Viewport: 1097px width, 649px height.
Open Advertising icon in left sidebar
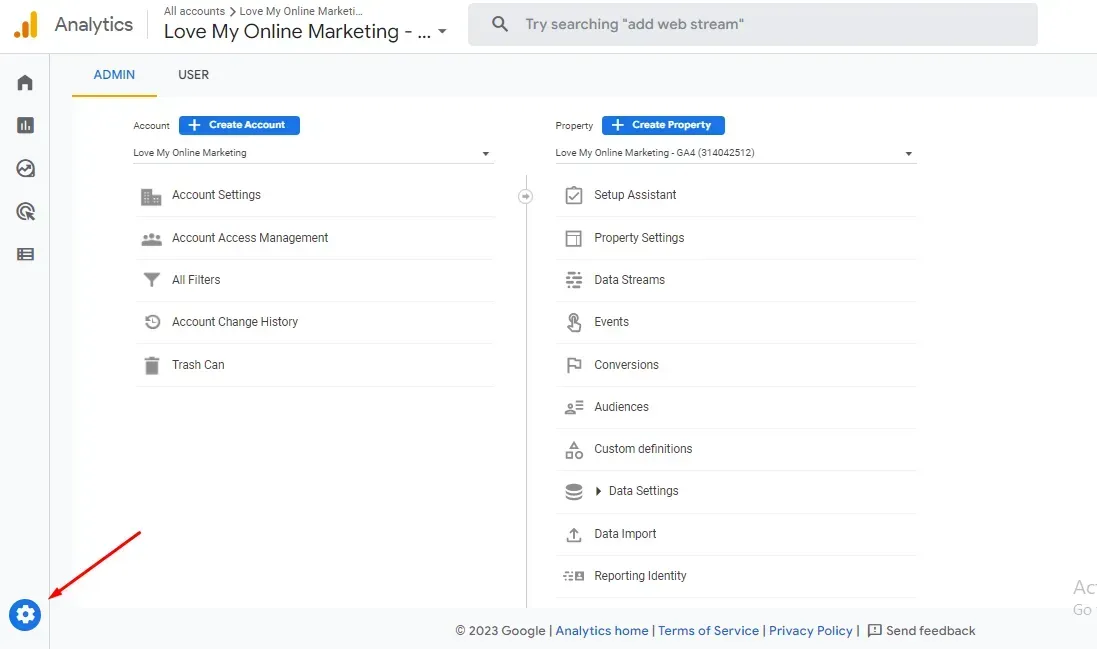pos(25,211)
